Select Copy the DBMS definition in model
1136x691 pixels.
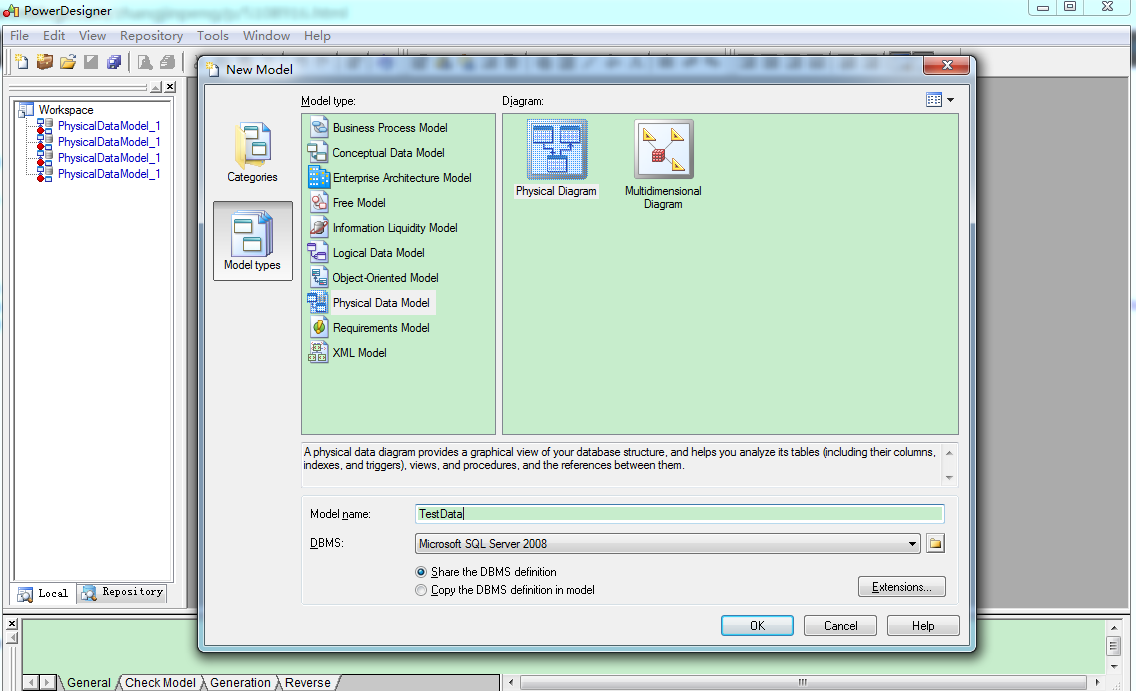click(x=421, y=590)
